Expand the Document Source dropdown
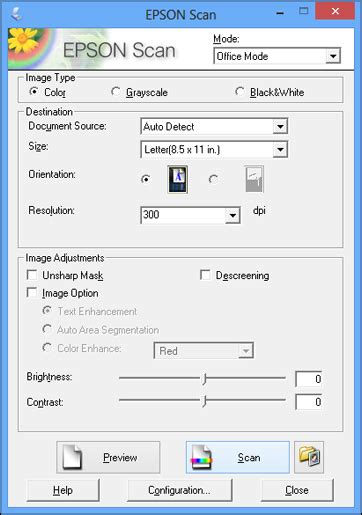 (214, 126)
